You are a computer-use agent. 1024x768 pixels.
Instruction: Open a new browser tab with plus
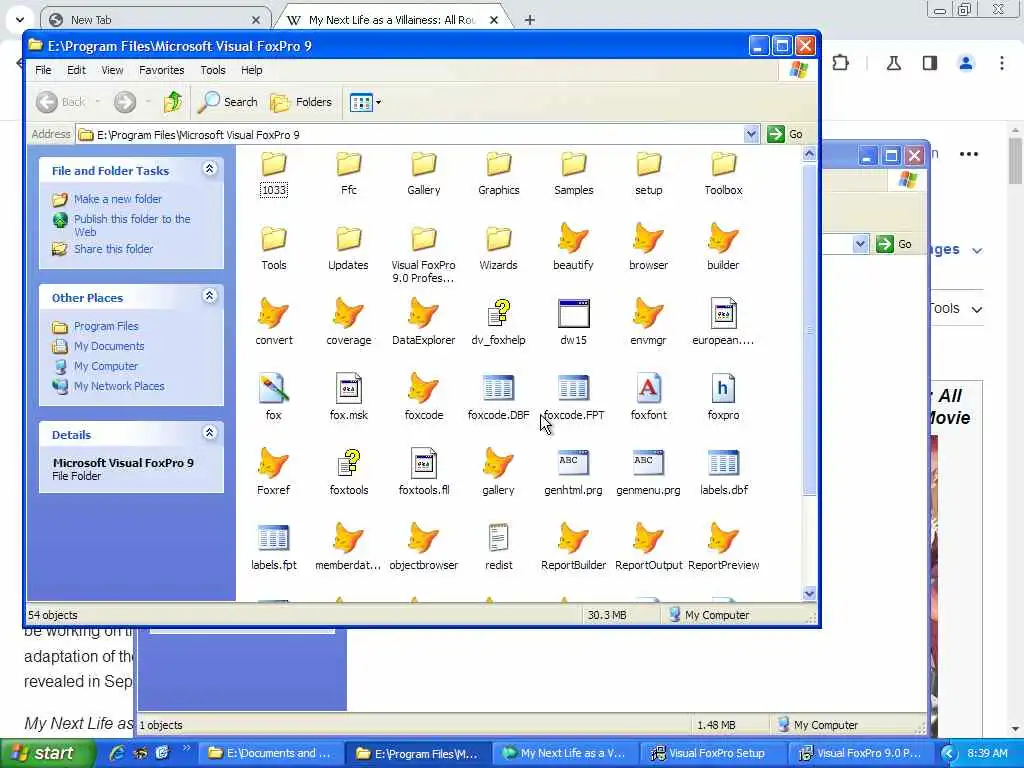[x=530, y=20]
